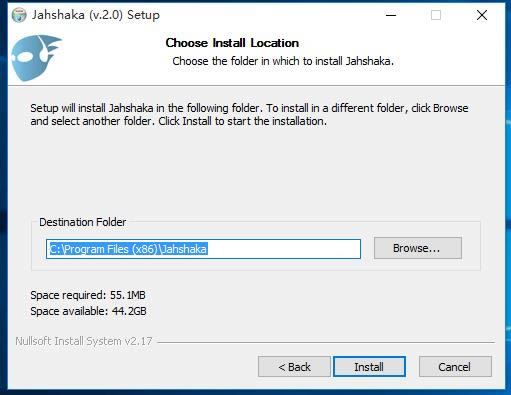Go to previous step with < Back
Viewport: 511px width, 395px height.
tap(294, 367)
